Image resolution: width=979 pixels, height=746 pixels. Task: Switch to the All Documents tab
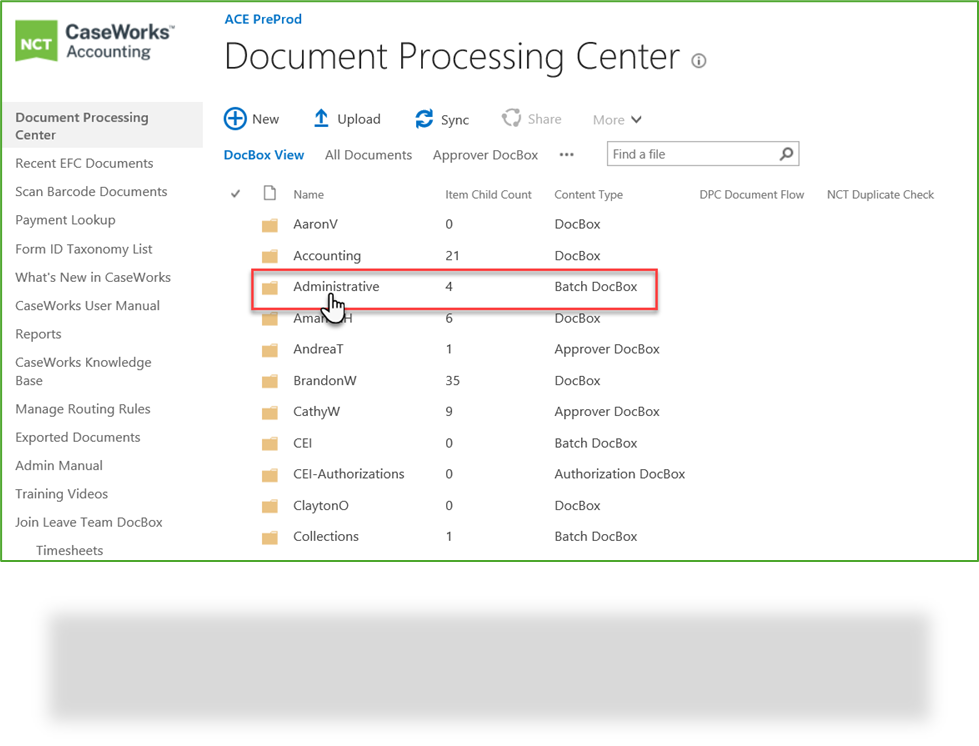coord(368,154)
